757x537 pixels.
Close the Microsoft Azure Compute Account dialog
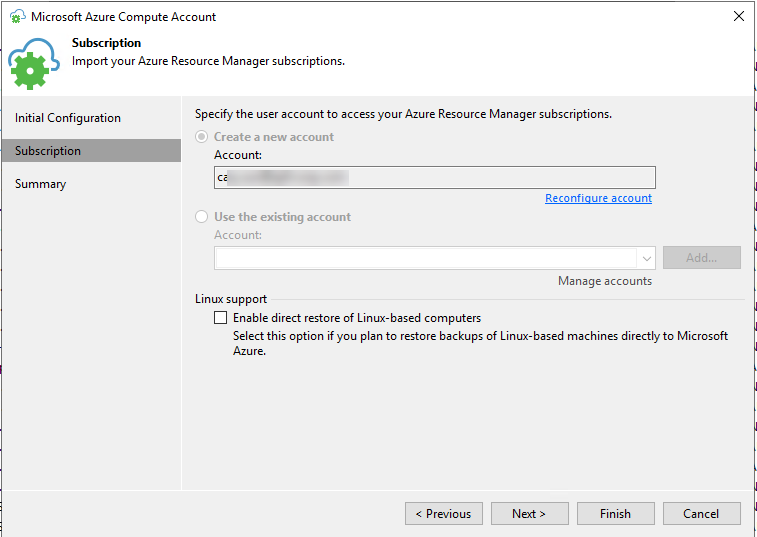pos(739,16)
